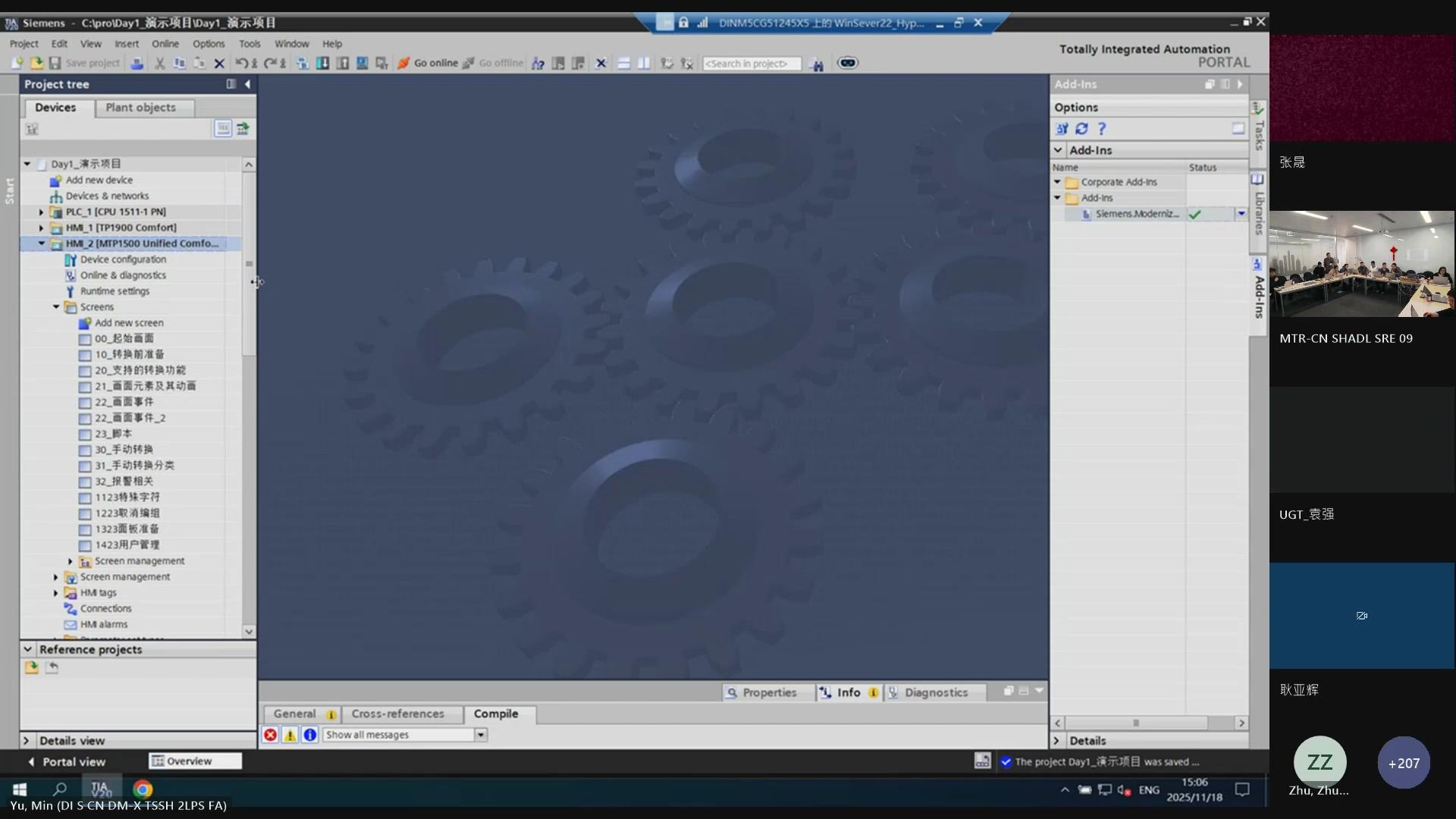Click the Search in project field
Viewport: 1456px width, 819px height.
tap(751, 64)
